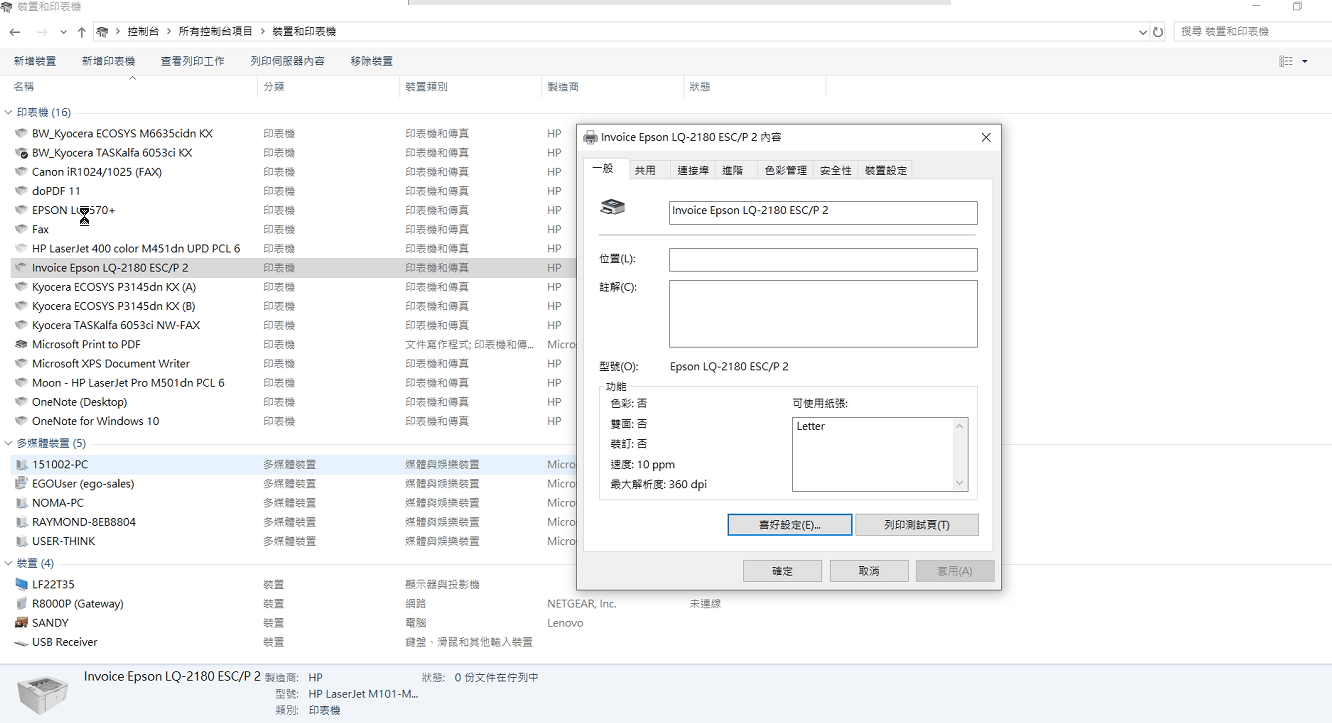
Task: Open the 裝置設定 tab
Action: (885, 170)
